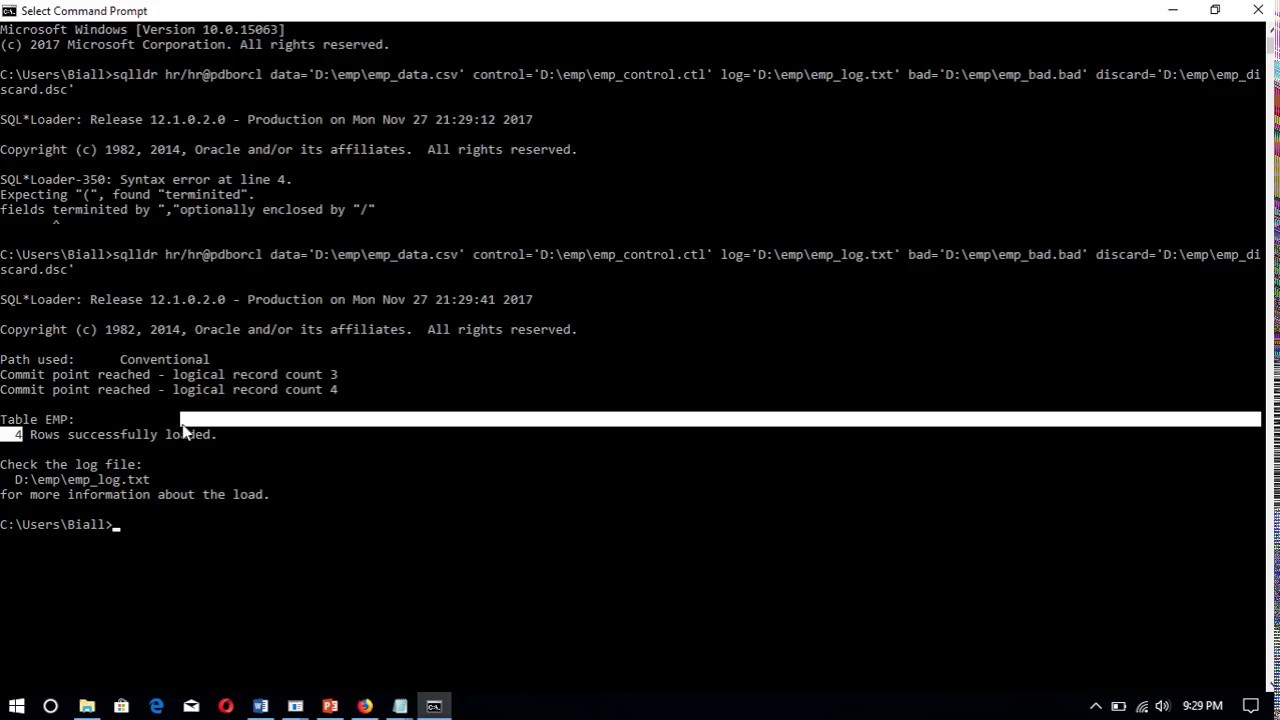
Task: Launch Microsoft Store from taskbar
Action: click(121, 706)
